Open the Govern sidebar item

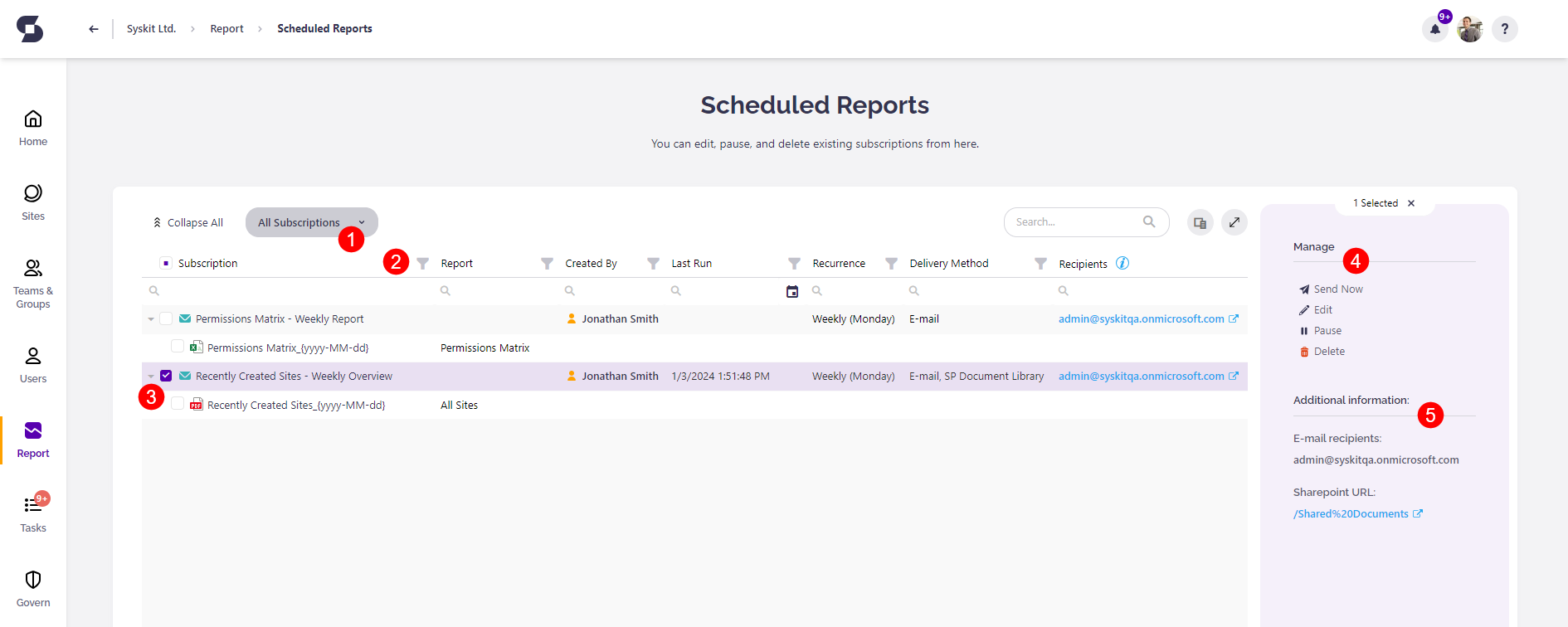pos(33,590)
